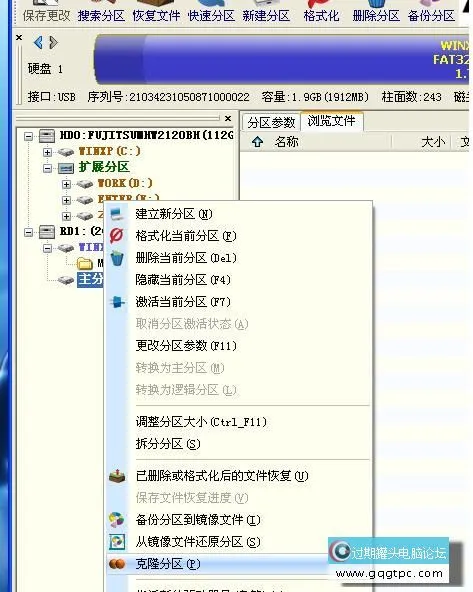The height and width of the screenshot is (592, 473).
Task: Click the HD0 hard disk icon
Action: tap(47, 136)
